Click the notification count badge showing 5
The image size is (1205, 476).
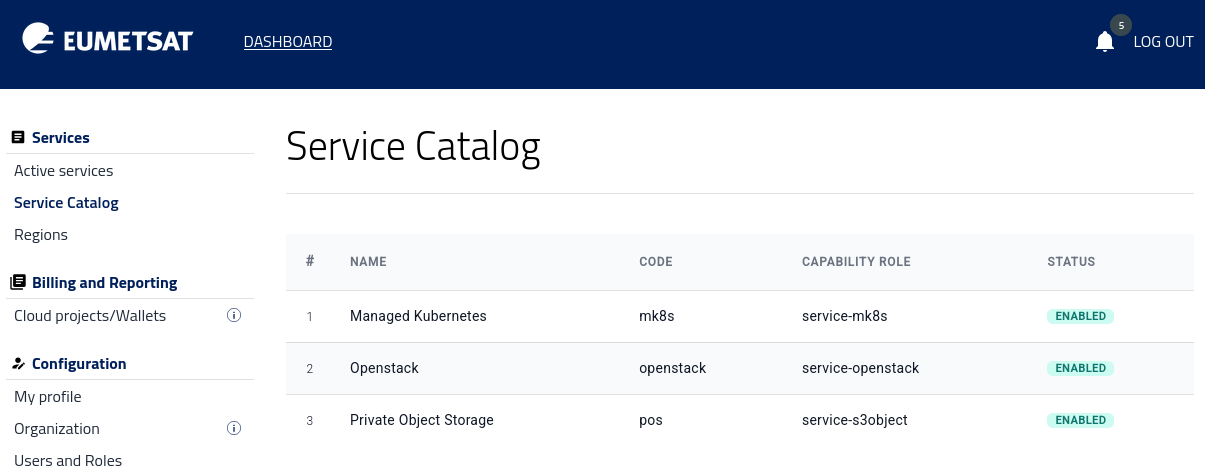point(1121,25)
